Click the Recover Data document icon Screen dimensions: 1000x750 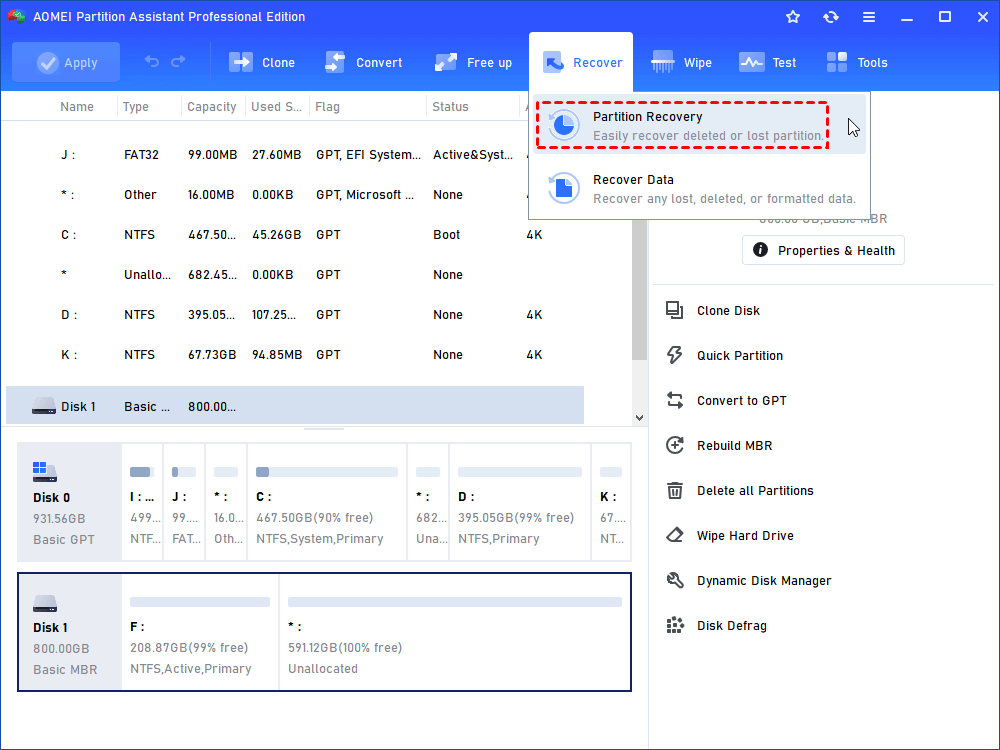coord(564,188)
